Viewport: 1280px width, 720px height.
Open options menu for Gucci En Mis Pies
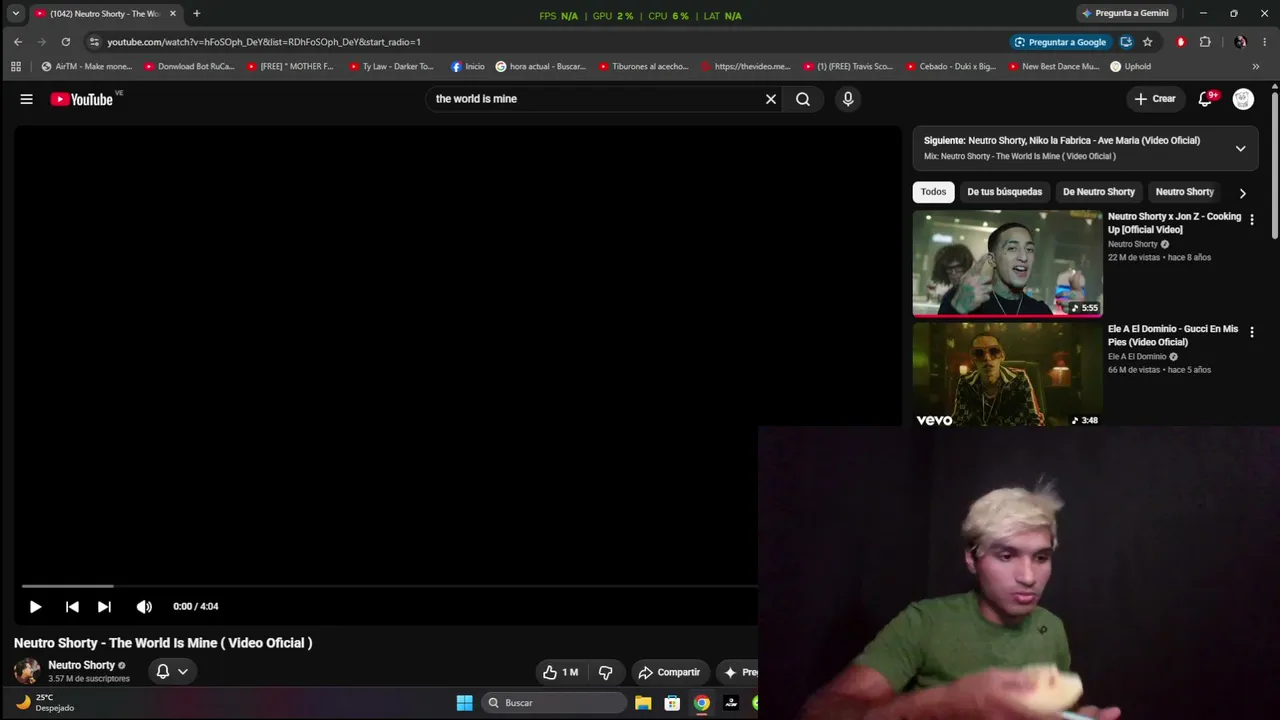(x=1251, y=332)
